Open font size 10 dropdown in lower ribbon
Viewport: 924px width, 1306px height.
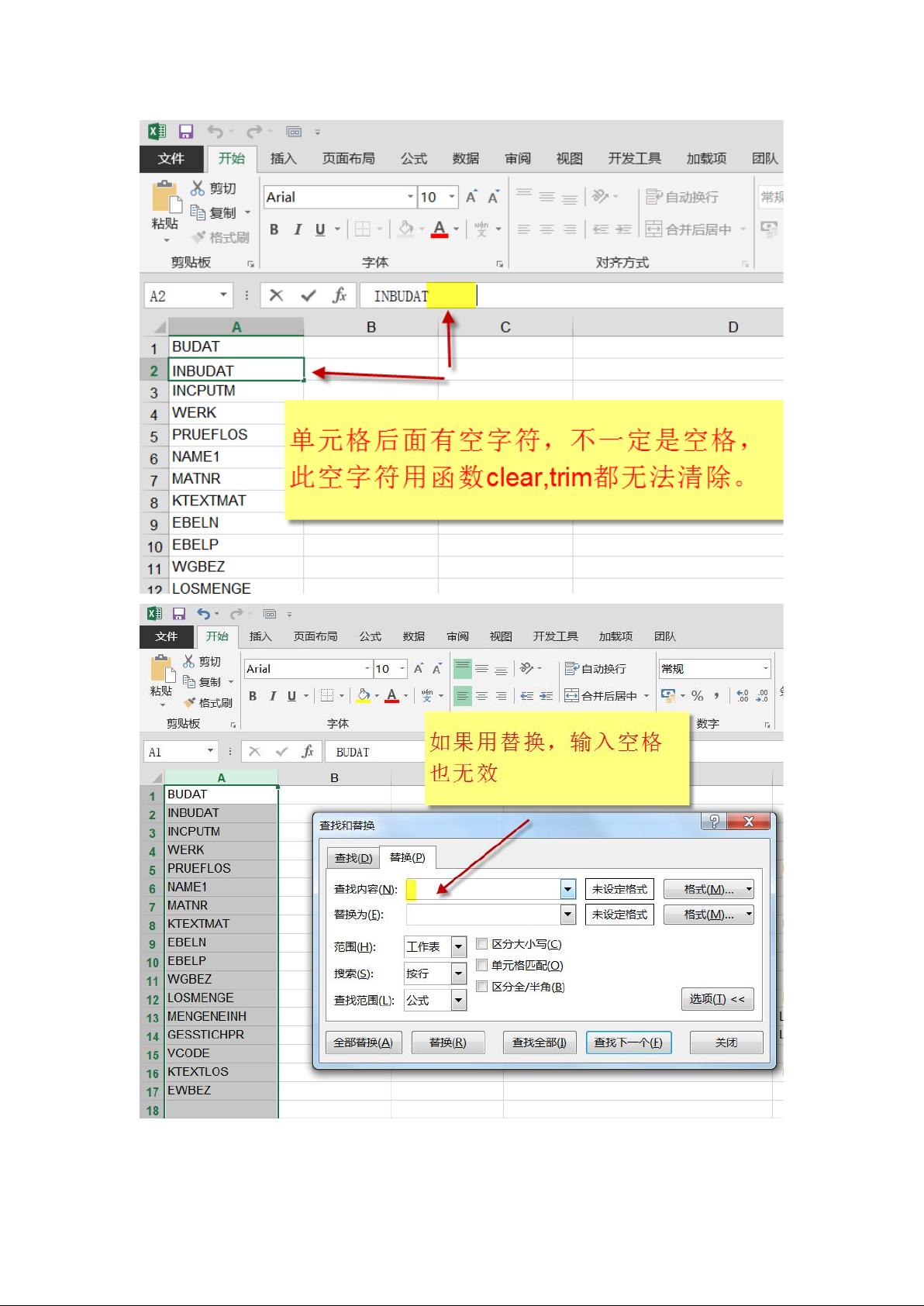(402, 668)
